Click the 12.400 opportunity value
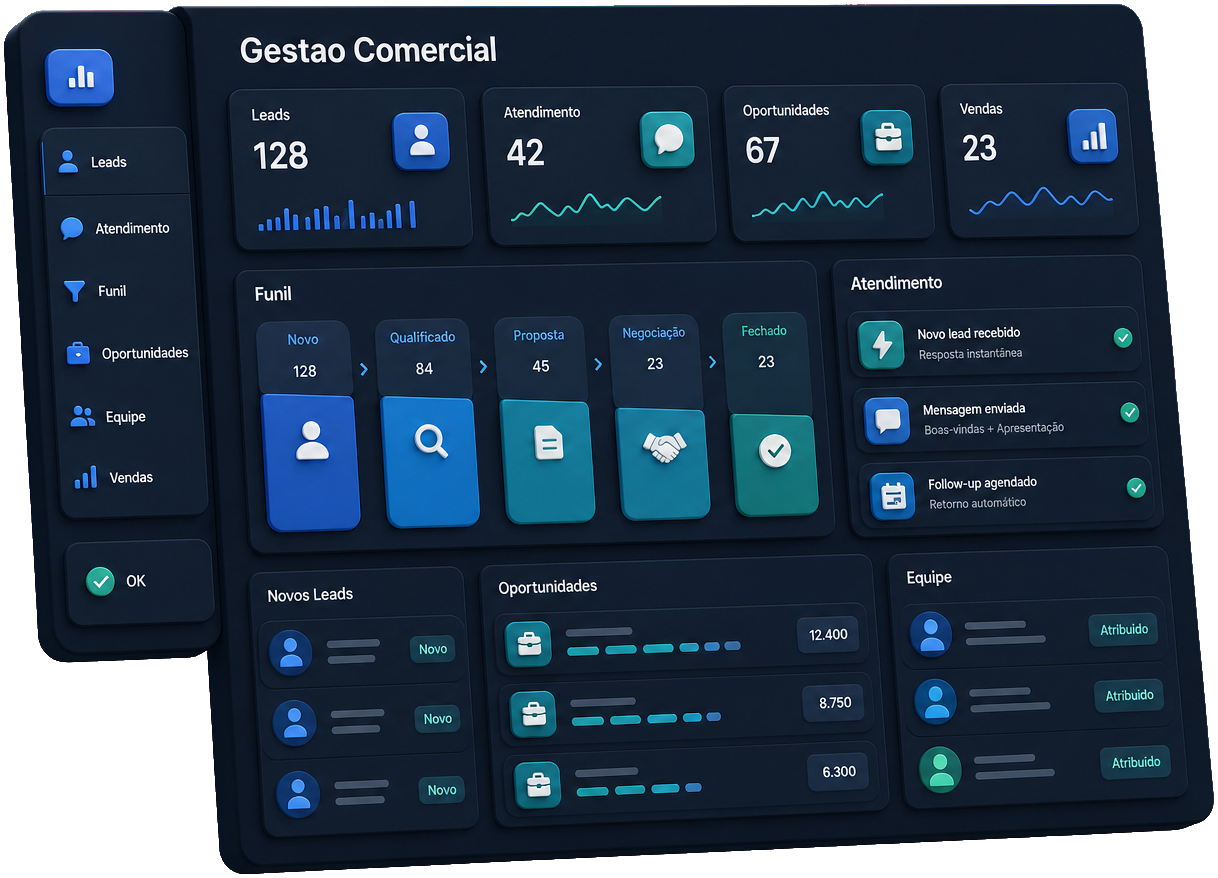The image size is (1218, 878). [828, 634]
